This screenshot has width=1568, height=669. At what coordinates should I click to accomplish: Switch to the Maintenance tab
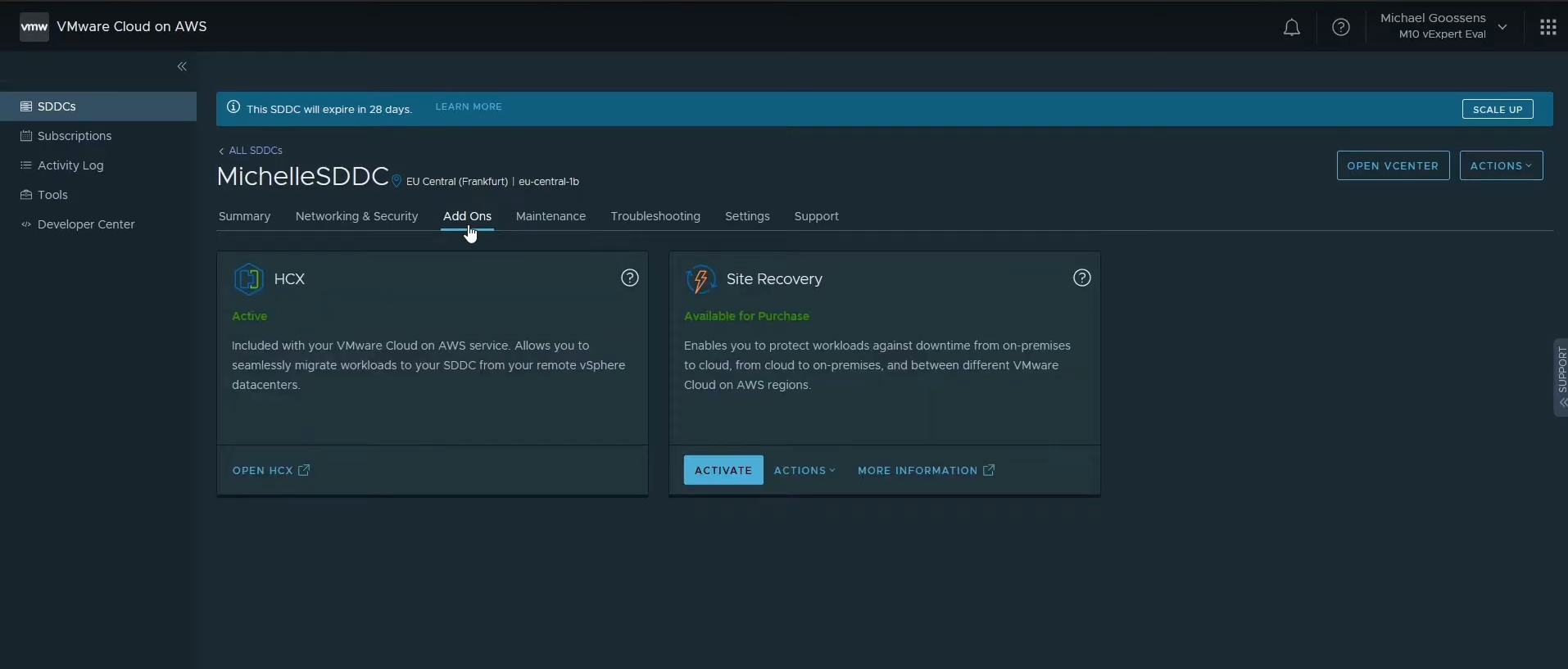(x=551, y=216)
